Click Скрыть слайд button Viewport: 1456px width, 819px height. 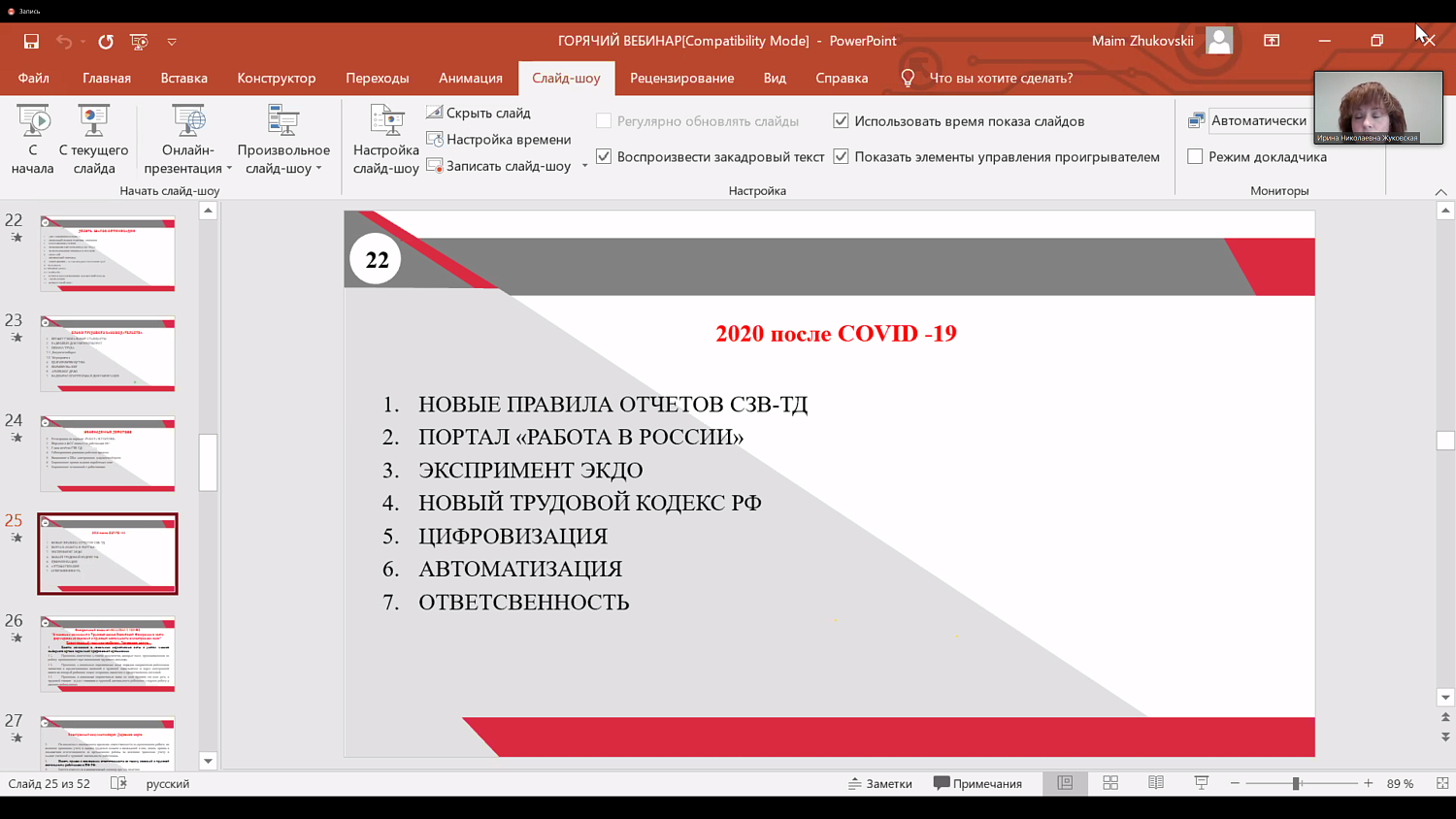[479, 113]
